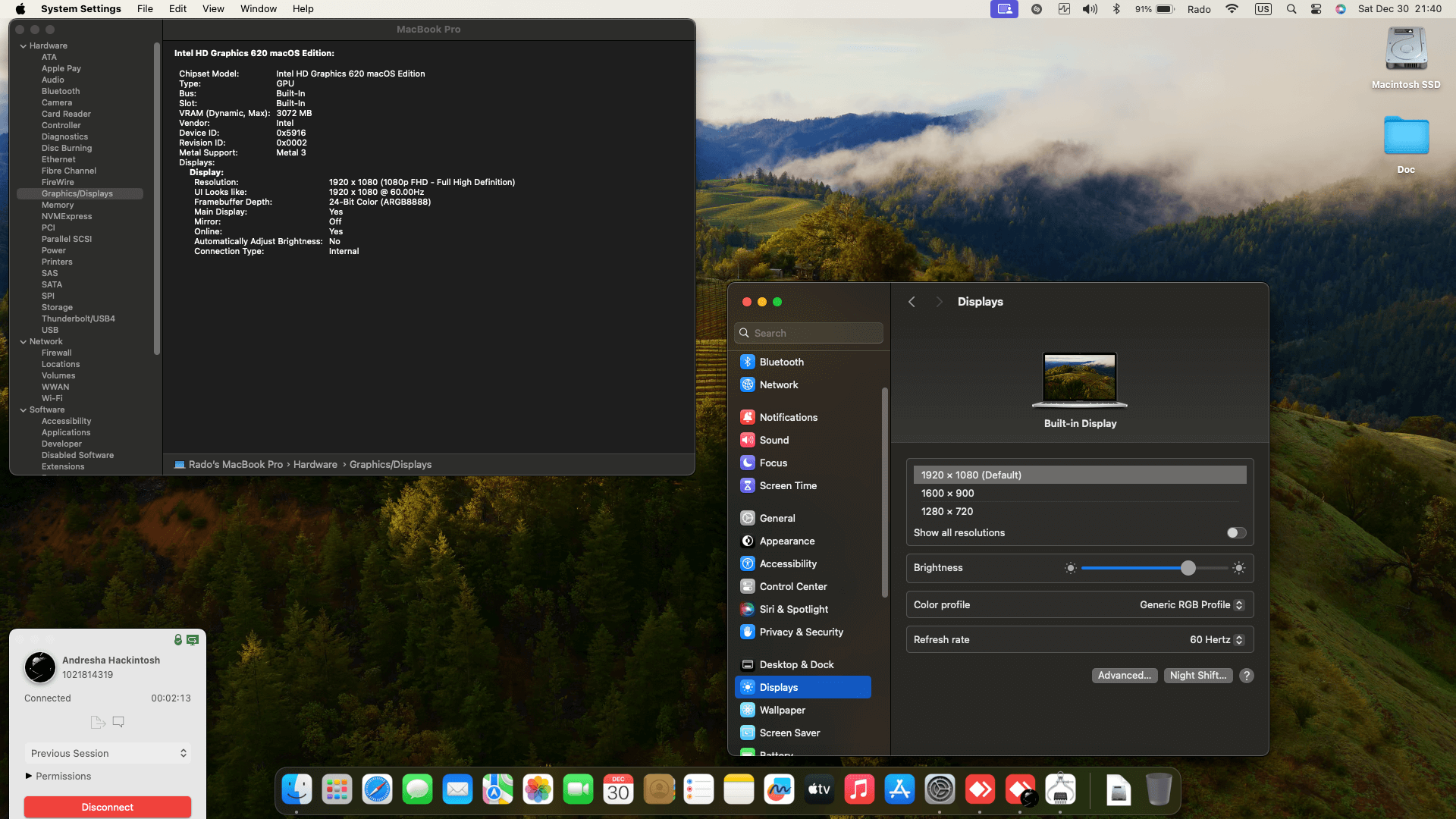The width and height of the screenshot is (1456, 819).
Task: Click the help question mark button
Action: pos(1246,675)
